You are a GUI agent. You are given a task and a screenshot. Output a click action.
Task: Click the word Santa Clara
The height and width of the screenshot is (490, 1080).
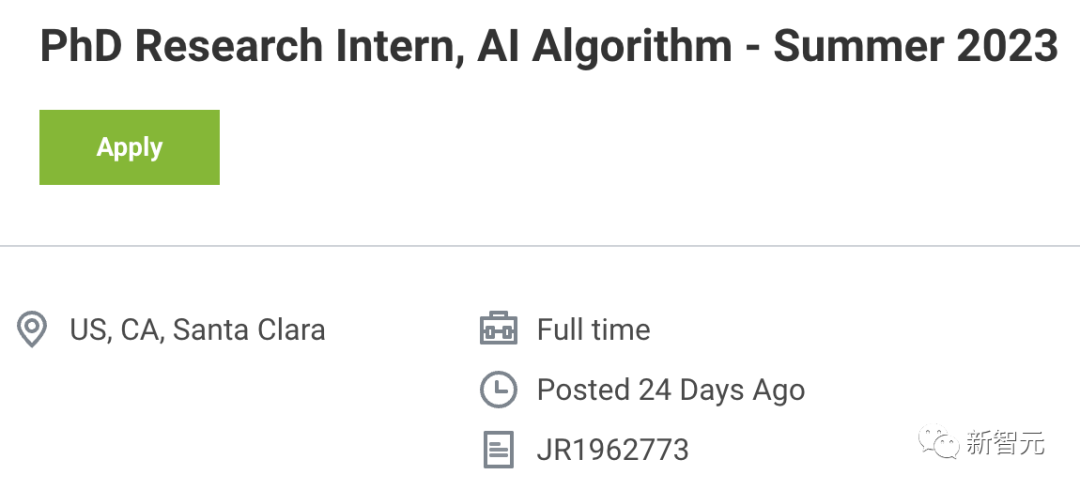[x=249, y=329]
